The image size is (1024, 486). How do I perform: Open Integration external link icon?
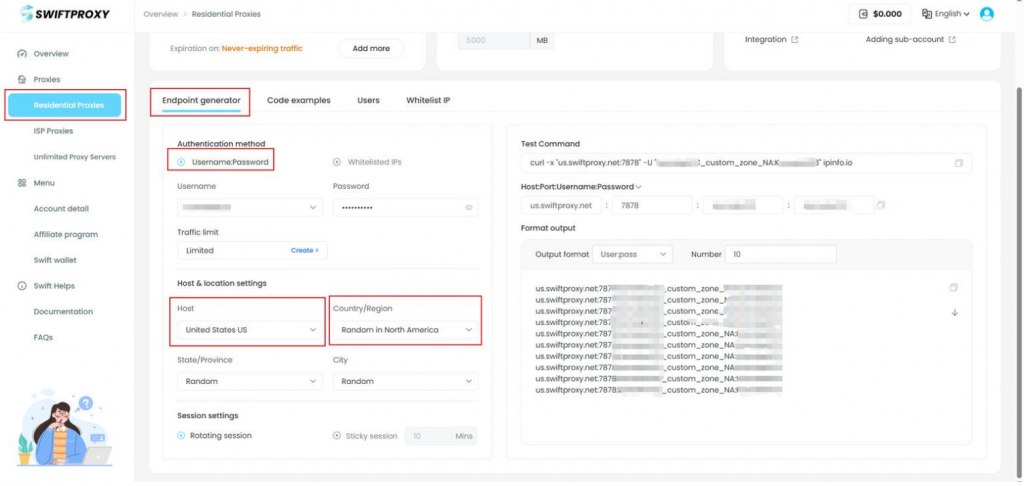[x=795, y=40]
